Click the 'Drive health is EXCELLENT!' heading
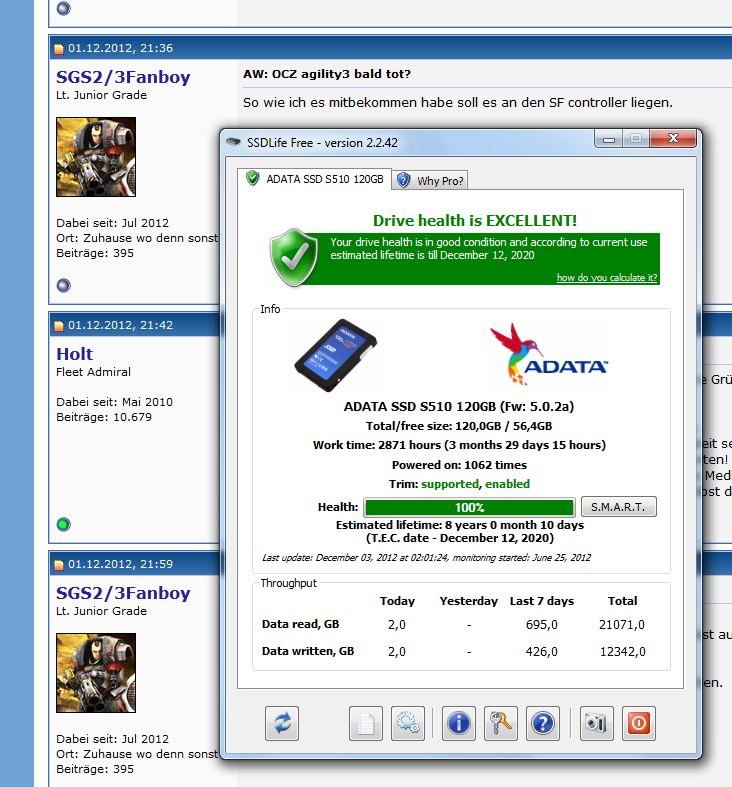Viewport: 732px width, 787px height. [x=475, y=220]
